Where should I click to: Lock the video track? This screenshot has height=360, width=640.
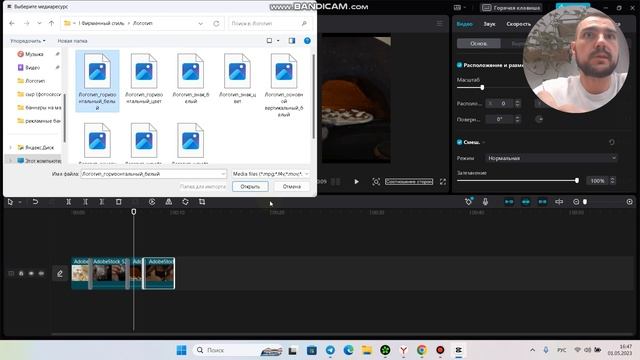pyautogui.click(x=21, y=273)
